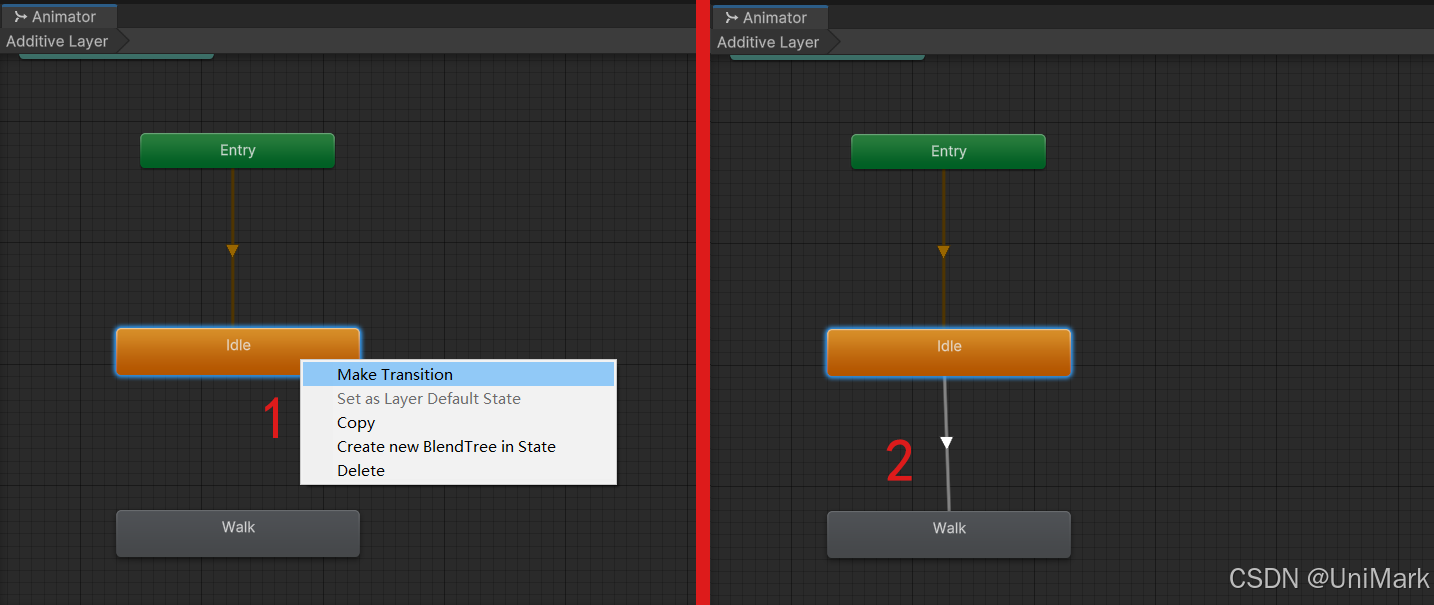Image resolution: width=1434 pixels, height=605 pixels.
Task: Select the Idle state in the right panel
Action: [x=949, y=353]
